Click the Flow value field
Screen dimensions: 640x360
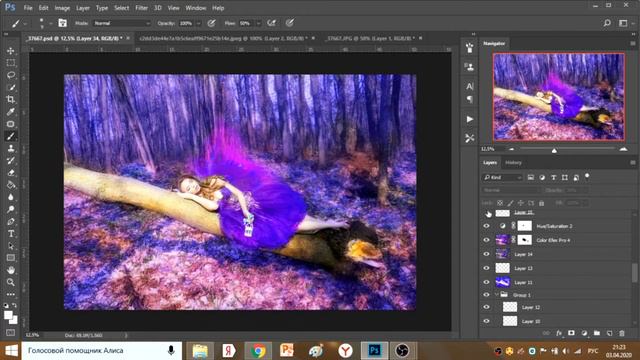[246, 23]
